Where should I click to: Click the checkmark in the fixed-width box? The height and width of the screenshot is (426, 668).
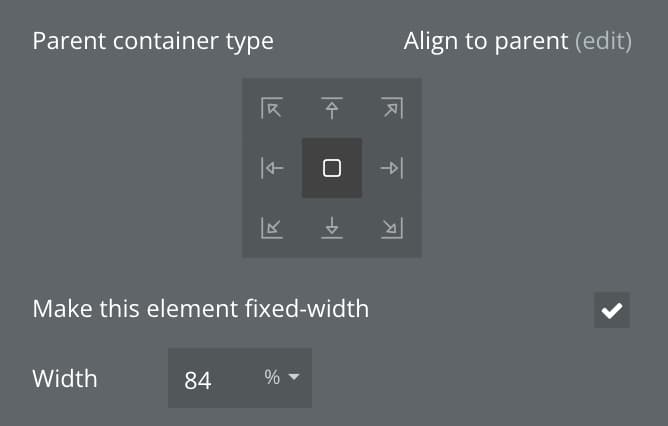(612, 310)
